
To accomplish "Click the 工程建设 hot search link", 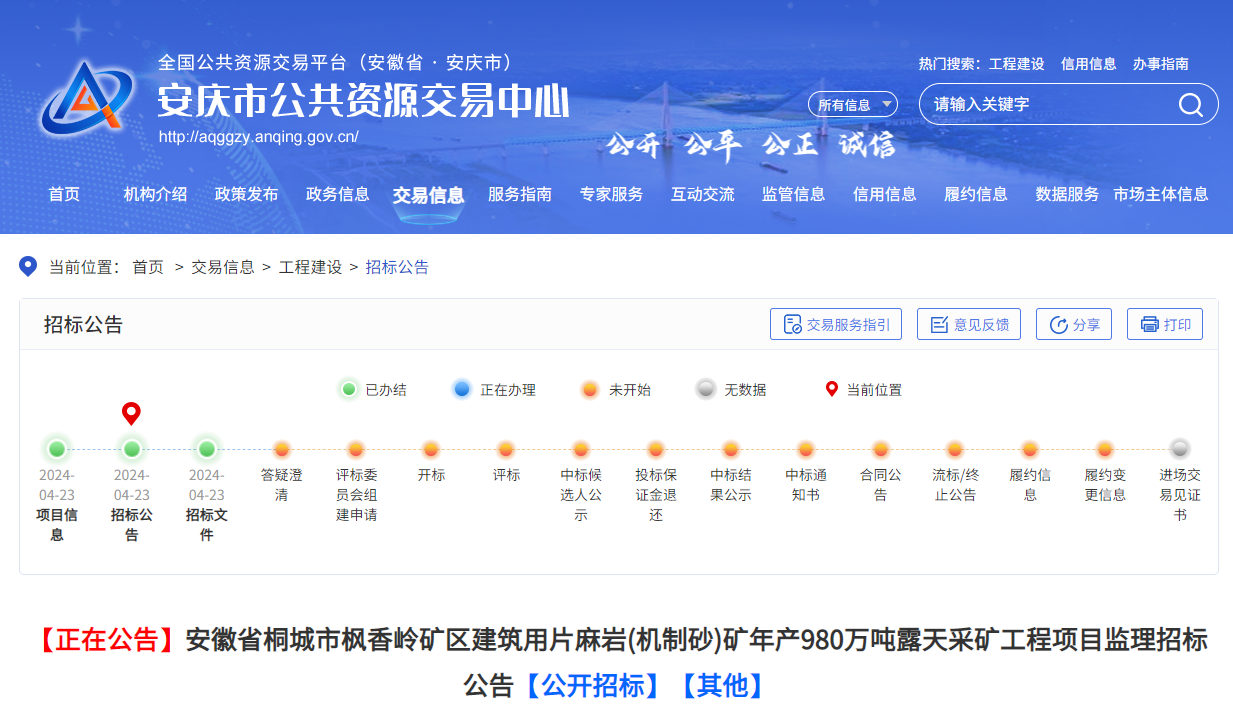I will coord(1016,64).
